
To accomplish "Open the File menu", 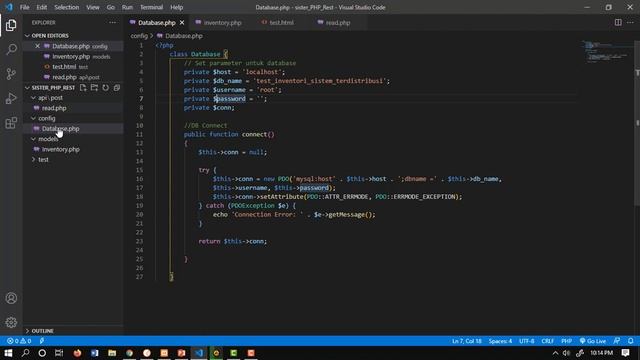I will coord(24,7).
